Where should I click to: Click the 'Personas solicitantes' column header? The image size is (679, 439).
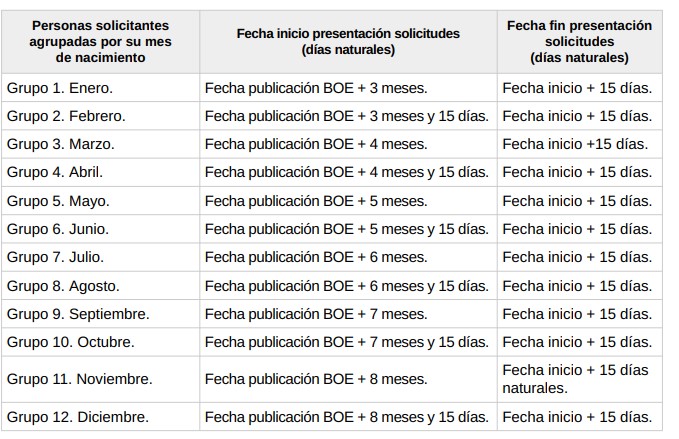(x=100, y=41)
